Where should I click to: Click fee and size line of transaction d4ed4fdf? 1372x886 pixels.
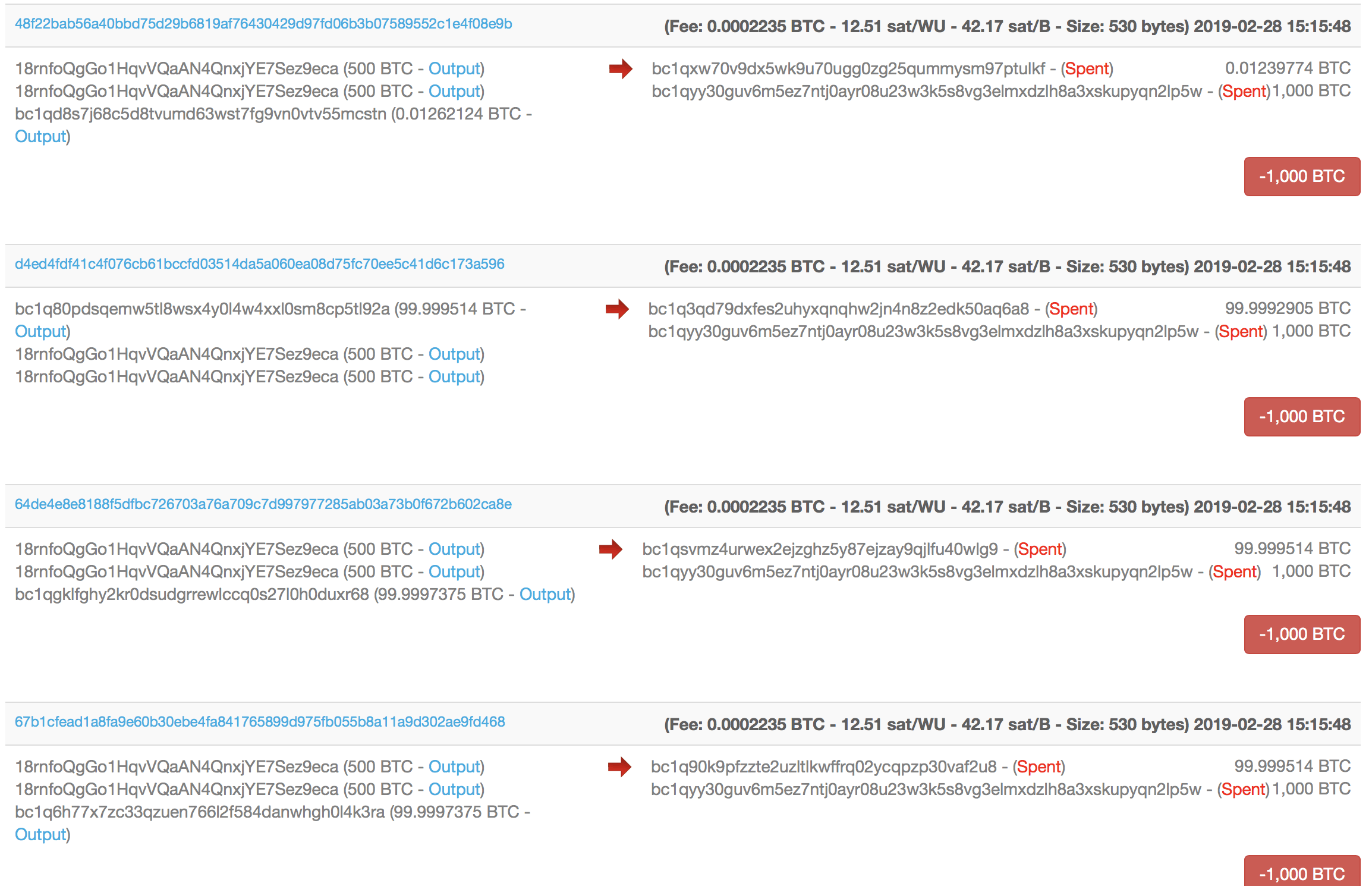click(x=1008, y=267)
